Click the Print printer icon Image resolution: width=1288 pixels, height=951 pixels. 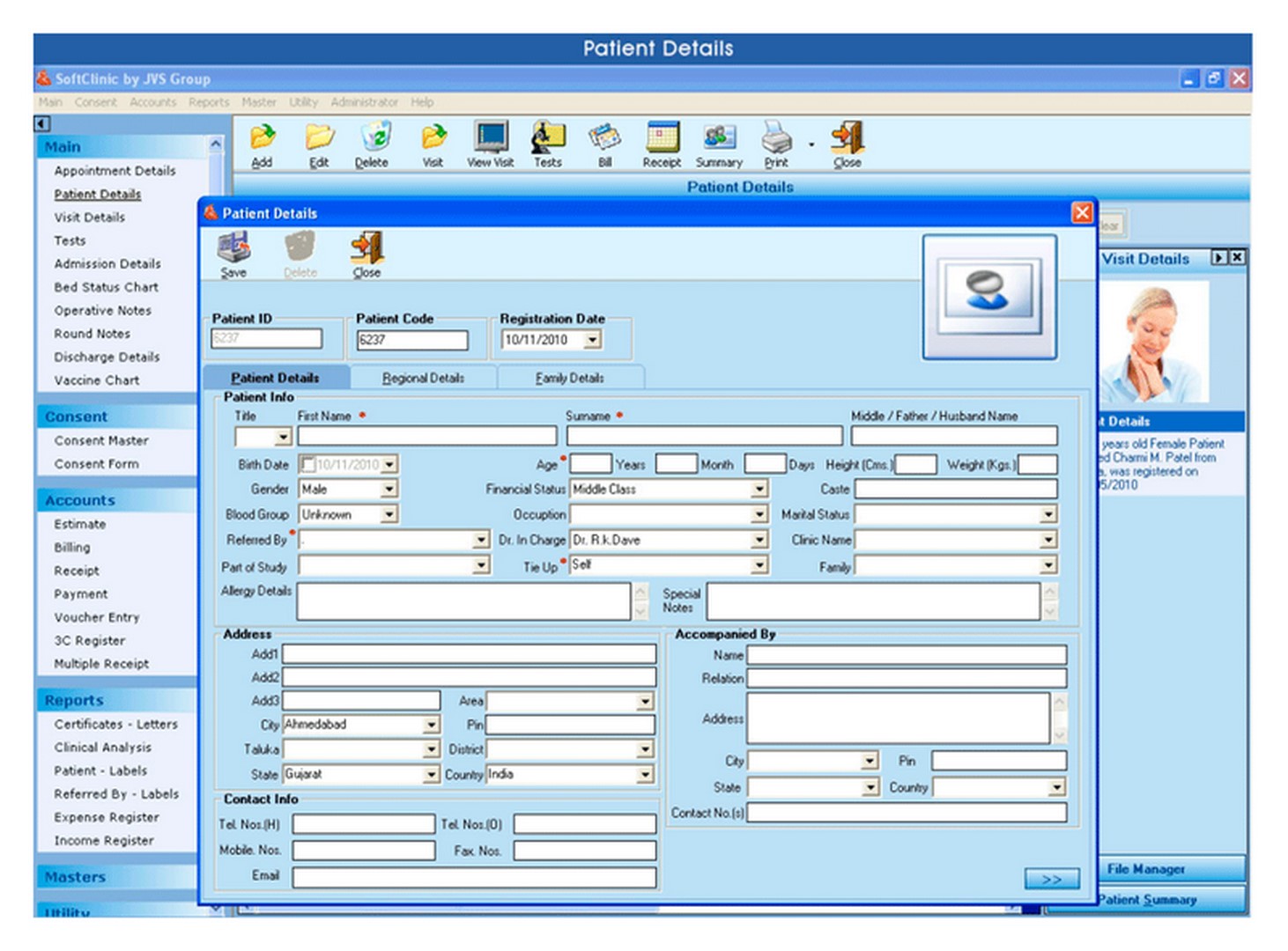(x=776, y=139)
